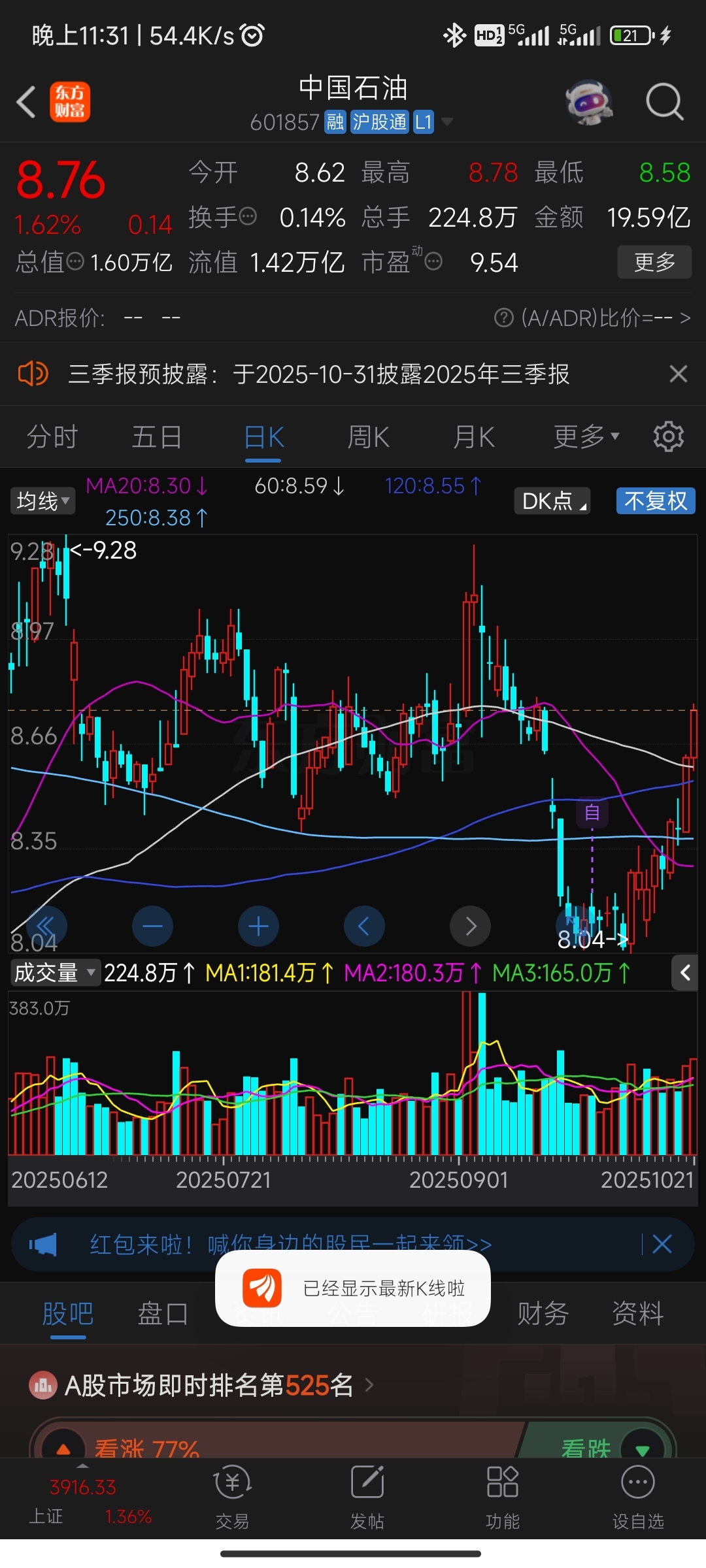The width and height of the screenshot is (706, 1568).
Task: Move chart left with left arrow button
Action: [x=364, y=926]
